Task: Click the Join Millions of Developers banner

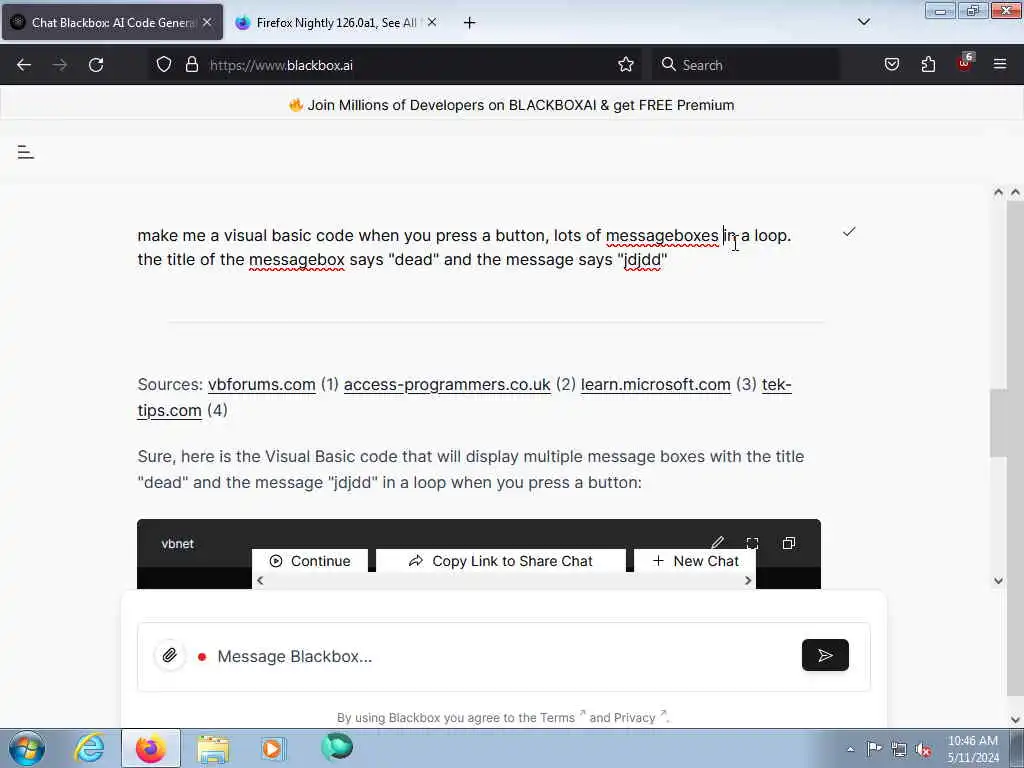Action: (512, 105)
